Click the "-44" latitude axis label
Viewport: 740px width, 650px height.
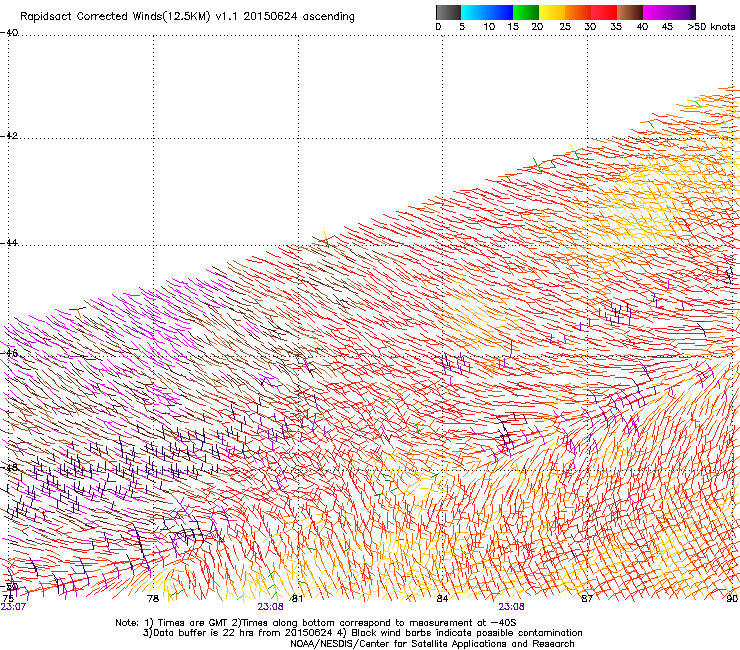tap(9, 243)
